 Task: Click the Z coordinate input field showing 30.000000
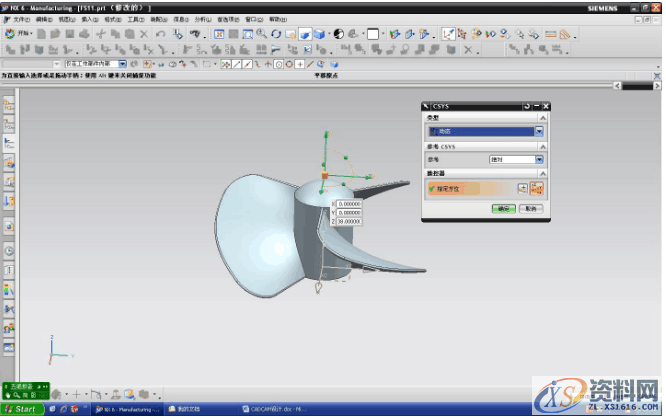349,222
